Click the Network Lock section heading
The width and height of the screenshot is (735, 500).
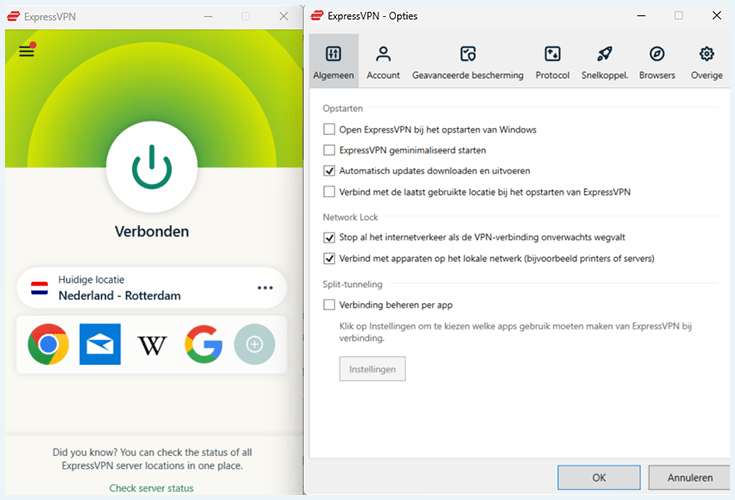pyautogui.click(x=350, y=217)
